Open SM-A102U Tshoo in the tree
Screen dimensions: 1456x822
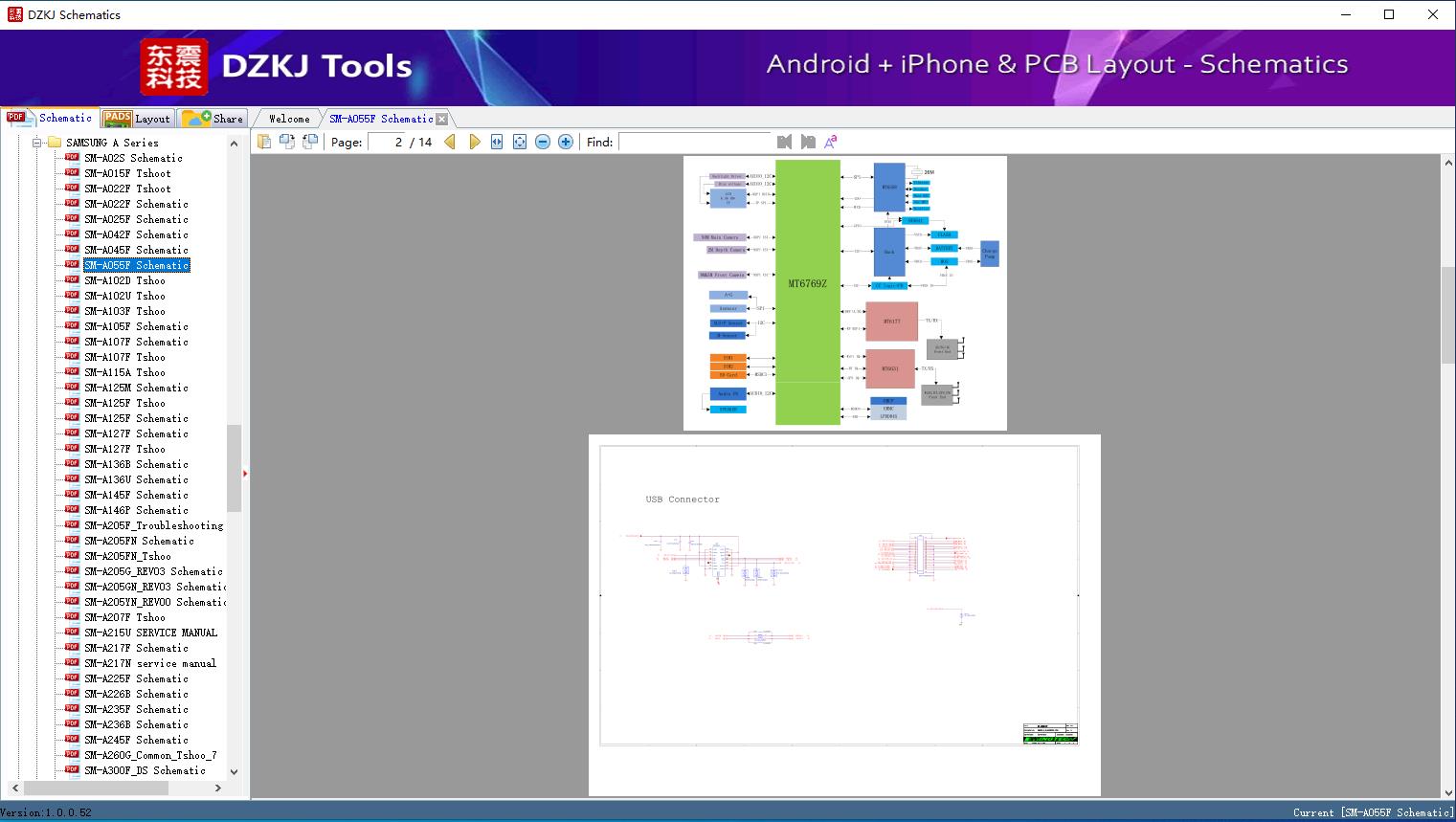tap(124, 296)
